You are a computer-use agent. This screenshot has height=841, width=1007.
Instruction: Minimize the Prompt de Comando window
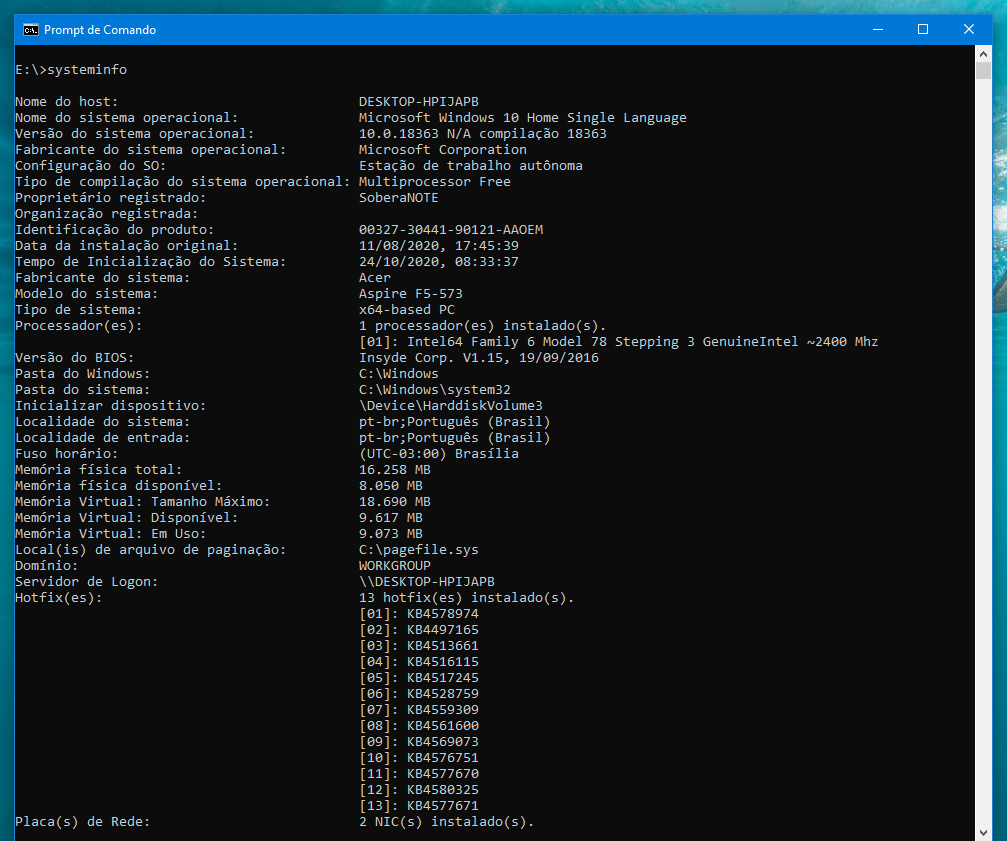[878, 30]
